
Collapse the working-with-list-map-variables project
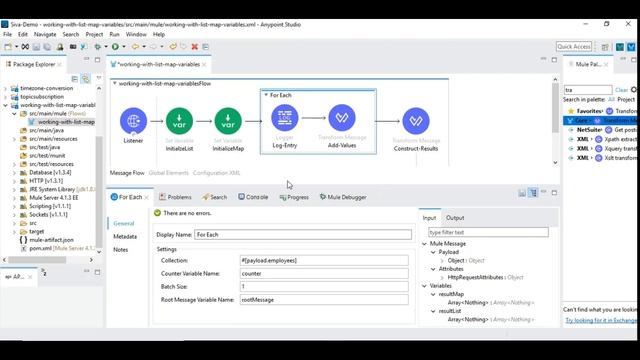click(5, 105)
